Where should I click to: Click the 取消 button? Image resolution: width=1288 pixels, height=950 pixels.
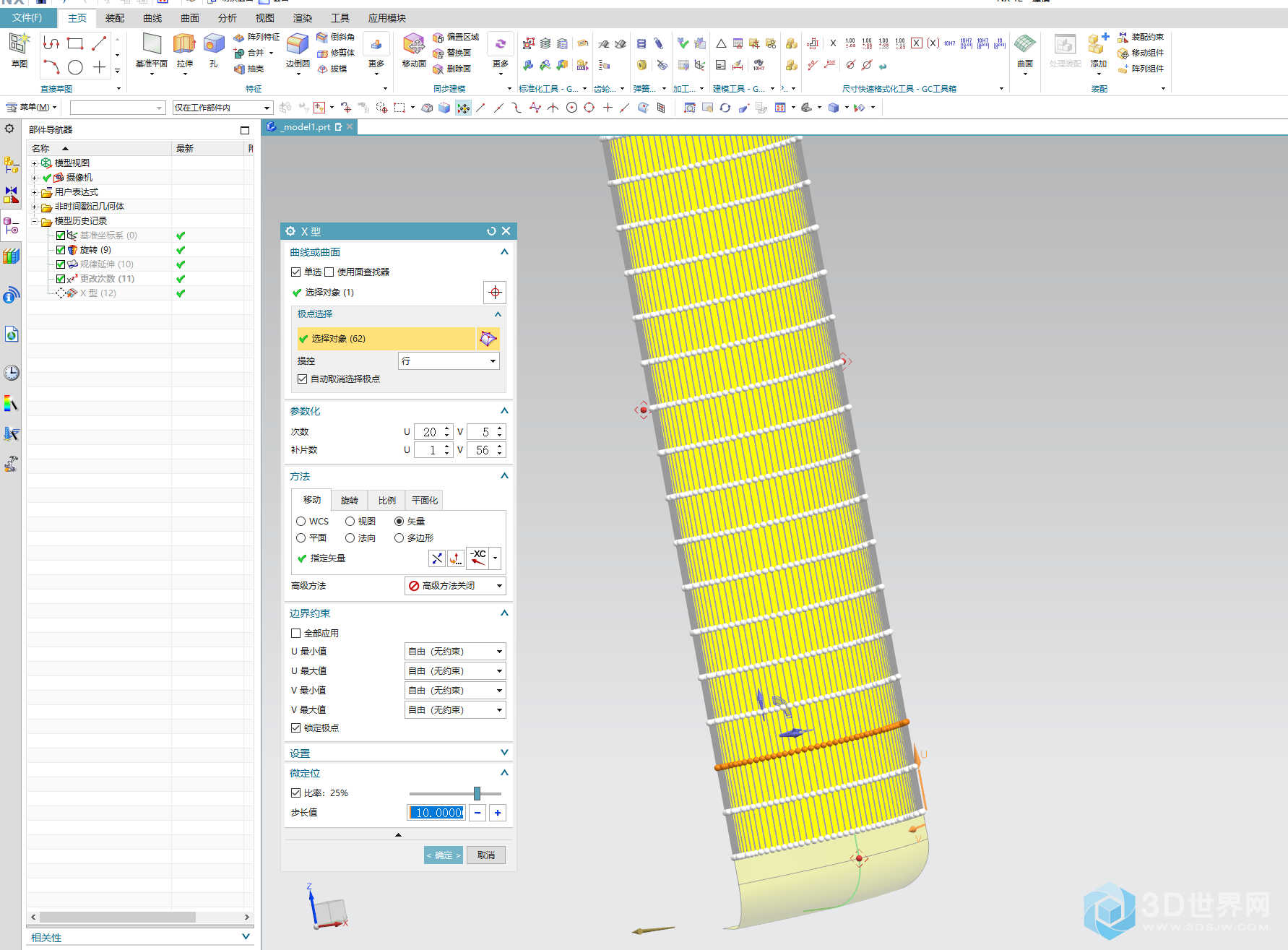tap(486, 855)
